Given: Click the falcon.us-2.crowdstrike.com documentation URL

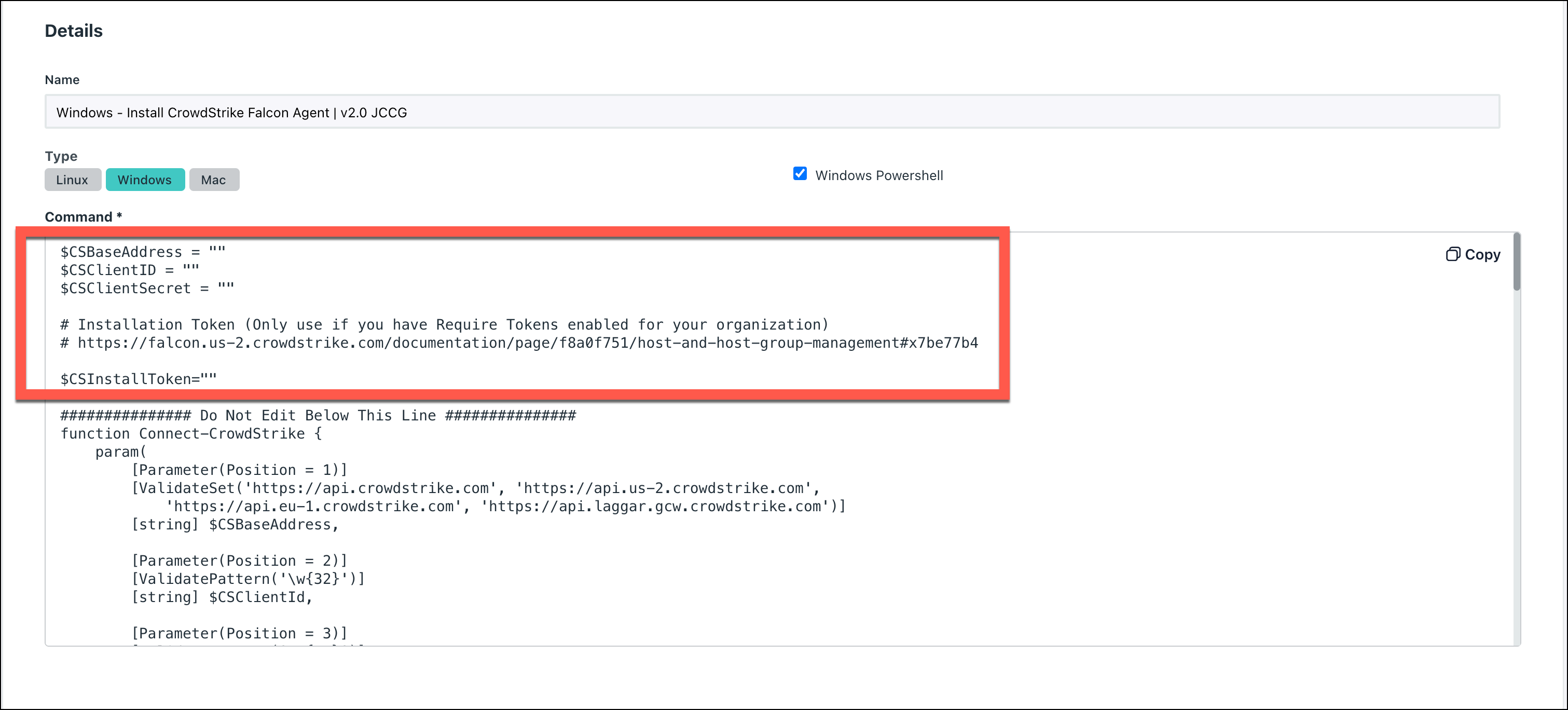Looking at the screenshot, I should 527,343.
